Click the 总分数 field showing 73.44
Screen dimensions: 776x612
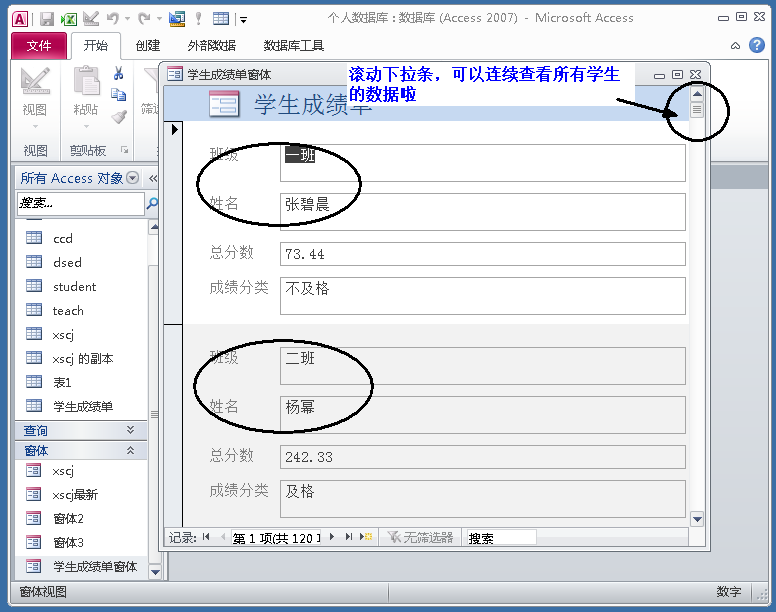(x=483, y=254)
